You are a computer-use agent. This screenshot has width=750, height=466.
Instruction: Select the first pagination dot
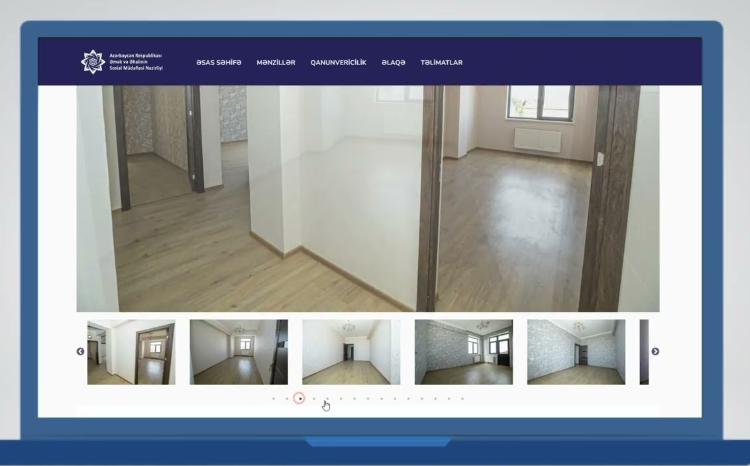click(x=273, y=398)
